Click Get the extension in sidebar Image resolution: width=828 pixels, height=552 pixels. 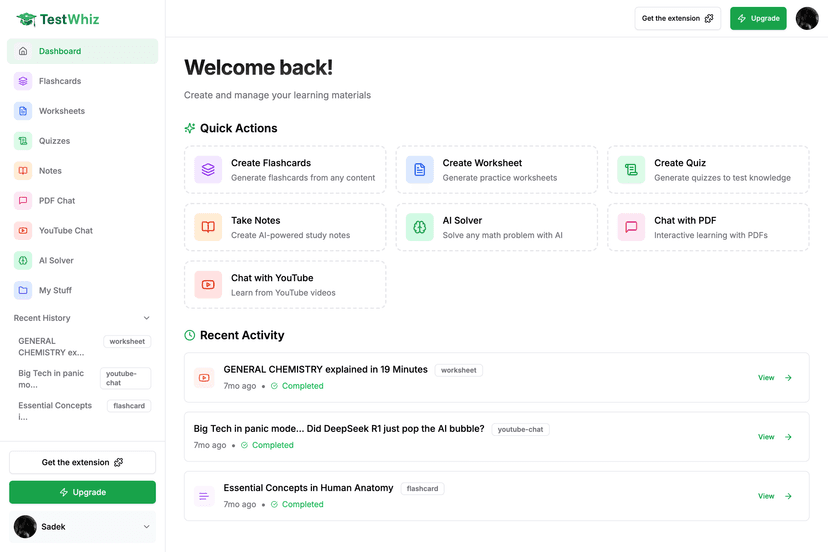pyautogui.click(x=82, y=462)
